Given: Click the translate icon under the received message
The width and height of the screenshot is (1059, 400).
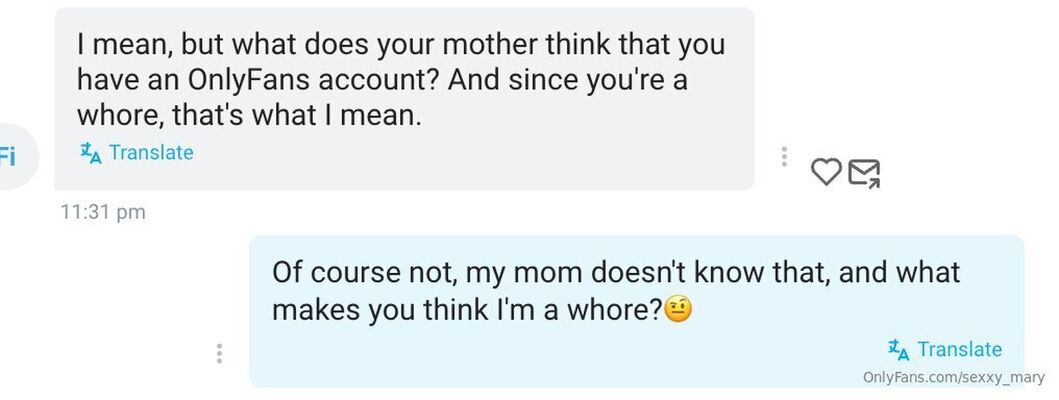Looking at the screenshot, I should click(91, 152).
